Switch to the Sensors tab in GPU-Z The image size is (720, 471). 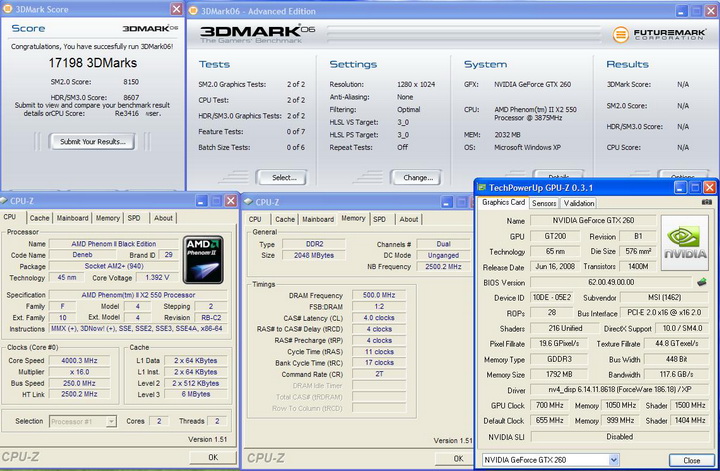[544, 203]
